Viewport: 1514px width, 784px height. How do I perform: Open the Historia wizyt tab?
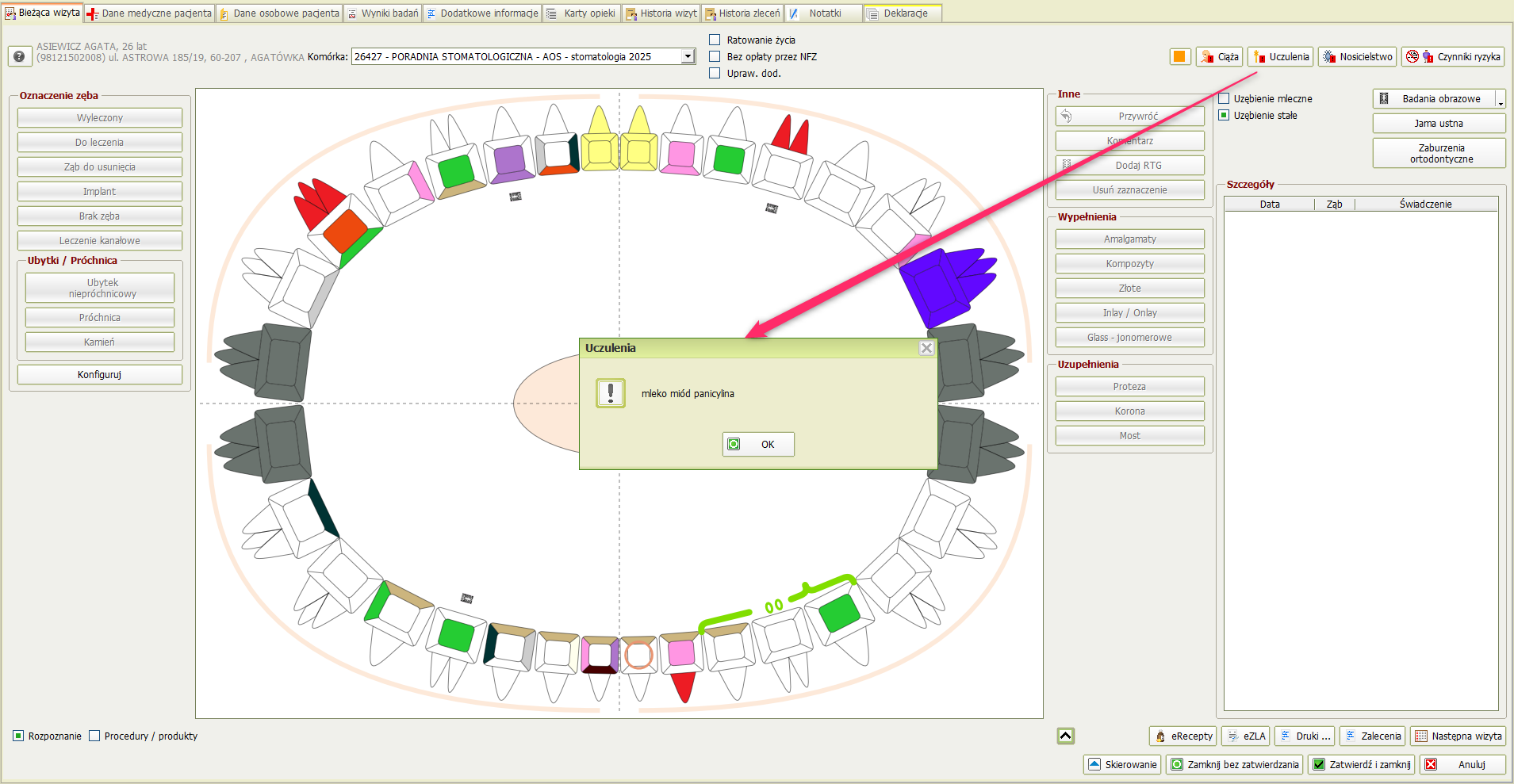[661, 13]
